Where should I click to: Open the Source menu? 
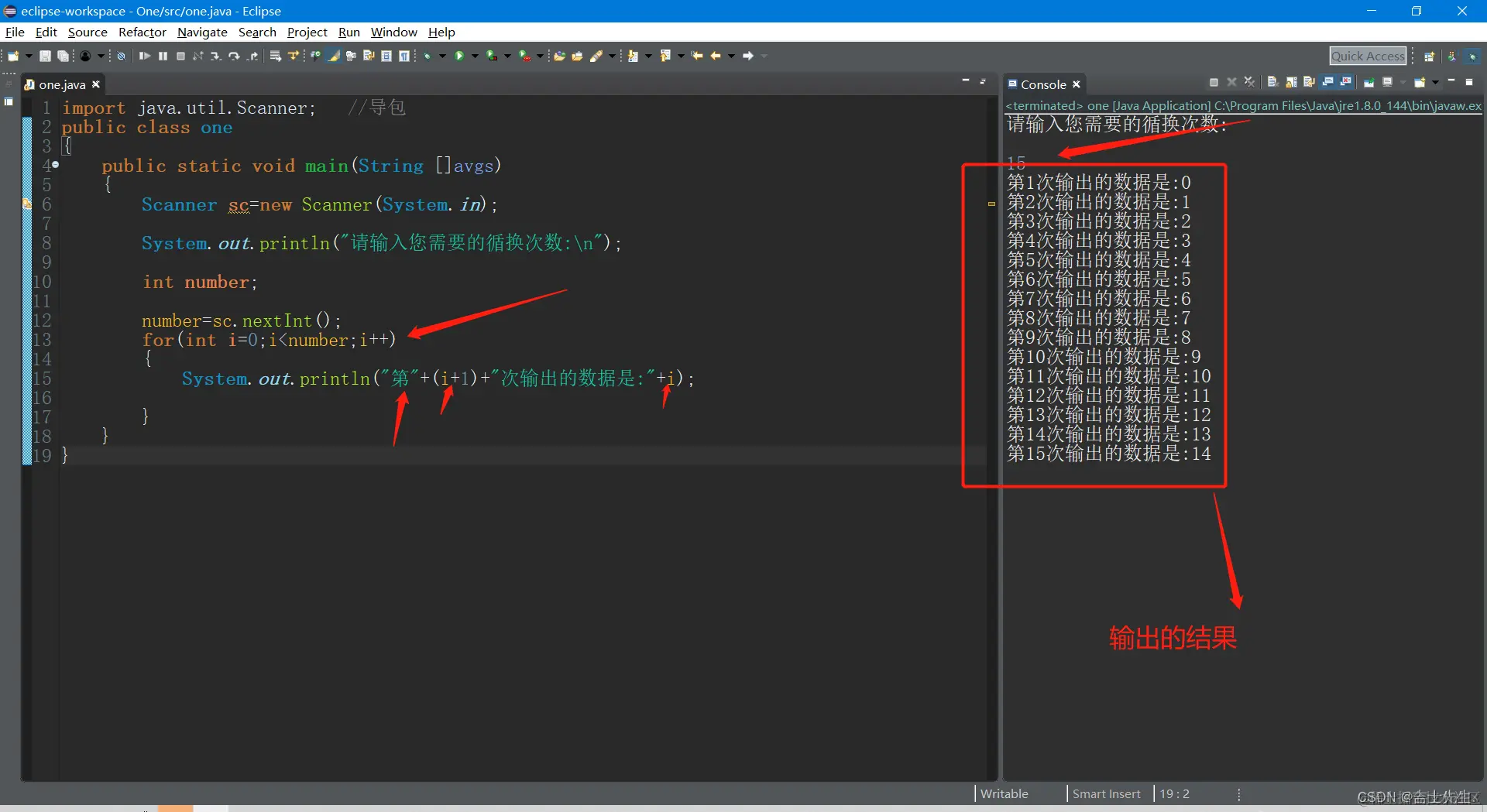(88, 32)
